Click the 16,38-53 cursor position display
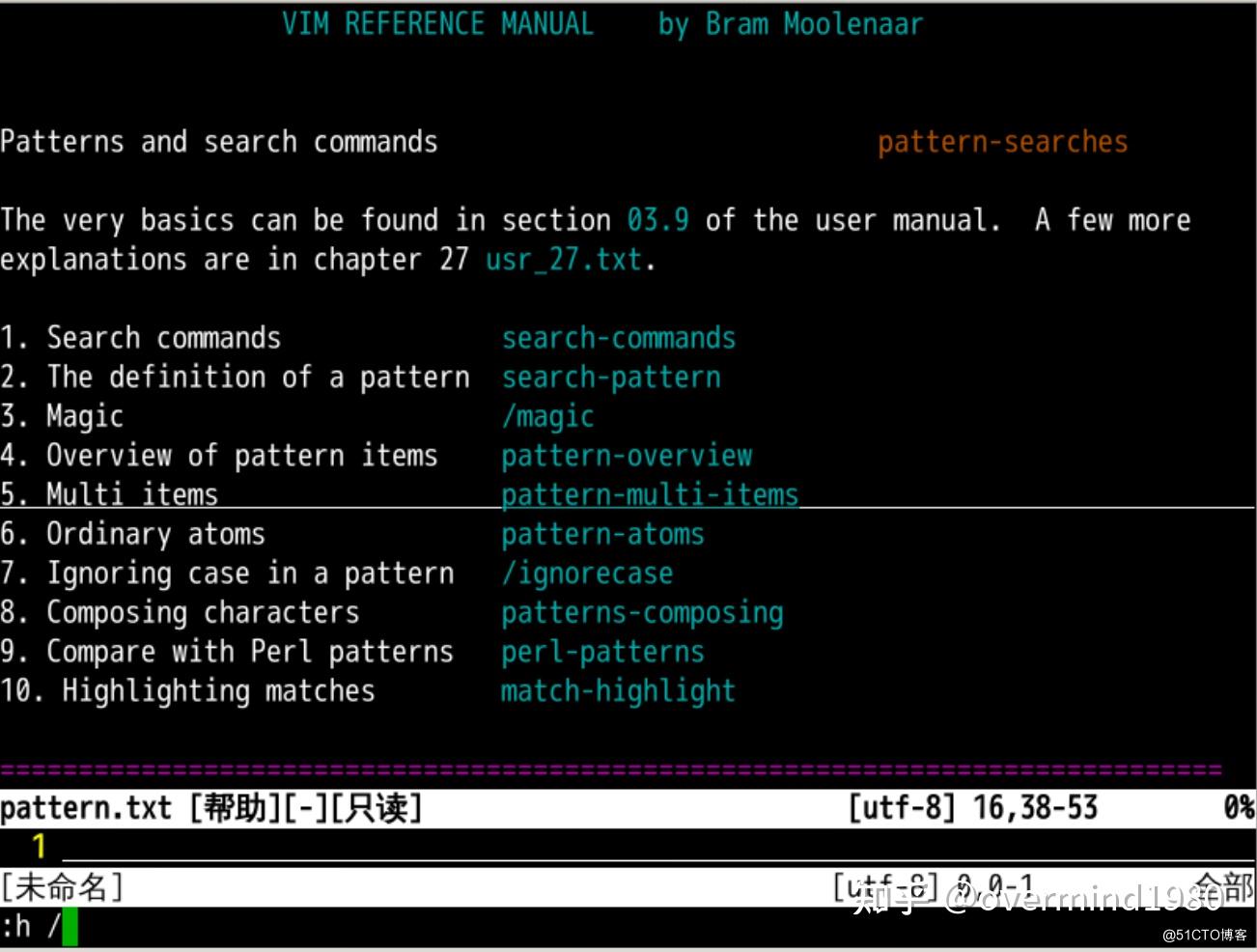This screenshot has width=1257, height=952. (x=1035, y=807)
